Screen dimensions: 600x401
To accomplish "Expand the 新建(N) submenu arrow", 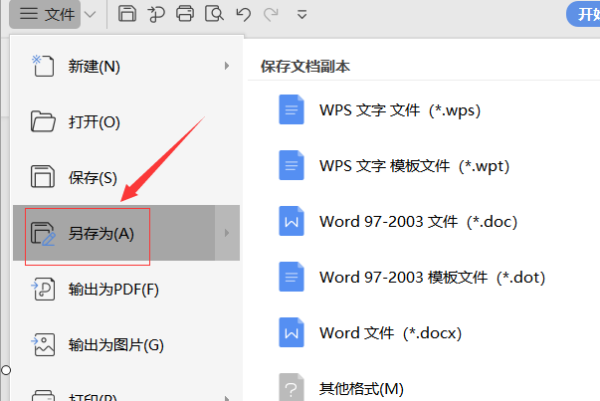I will click(x=227, y=66).
